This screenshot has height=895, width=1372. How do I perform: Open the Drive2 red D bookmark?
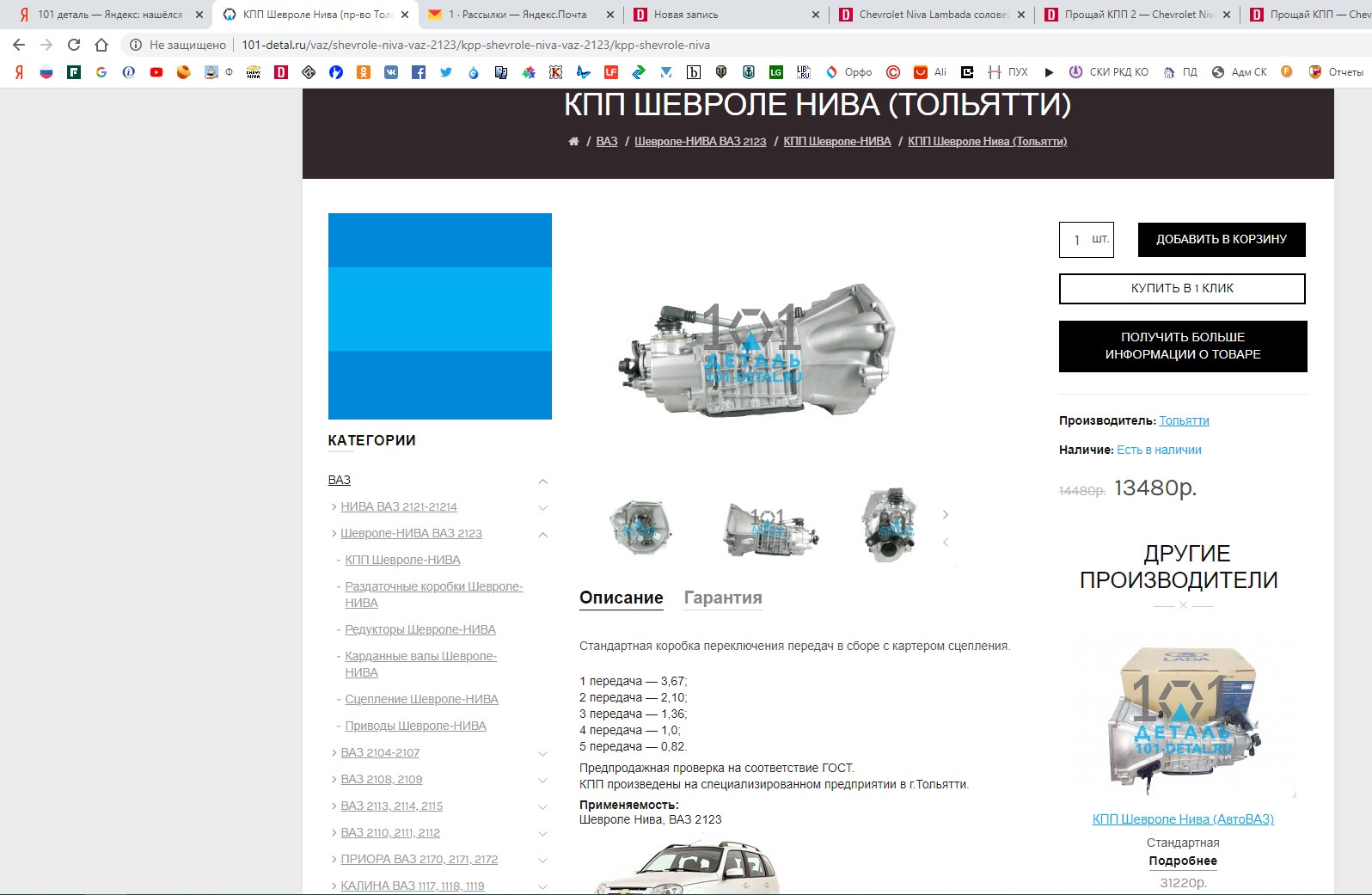(x=281, y=72)
